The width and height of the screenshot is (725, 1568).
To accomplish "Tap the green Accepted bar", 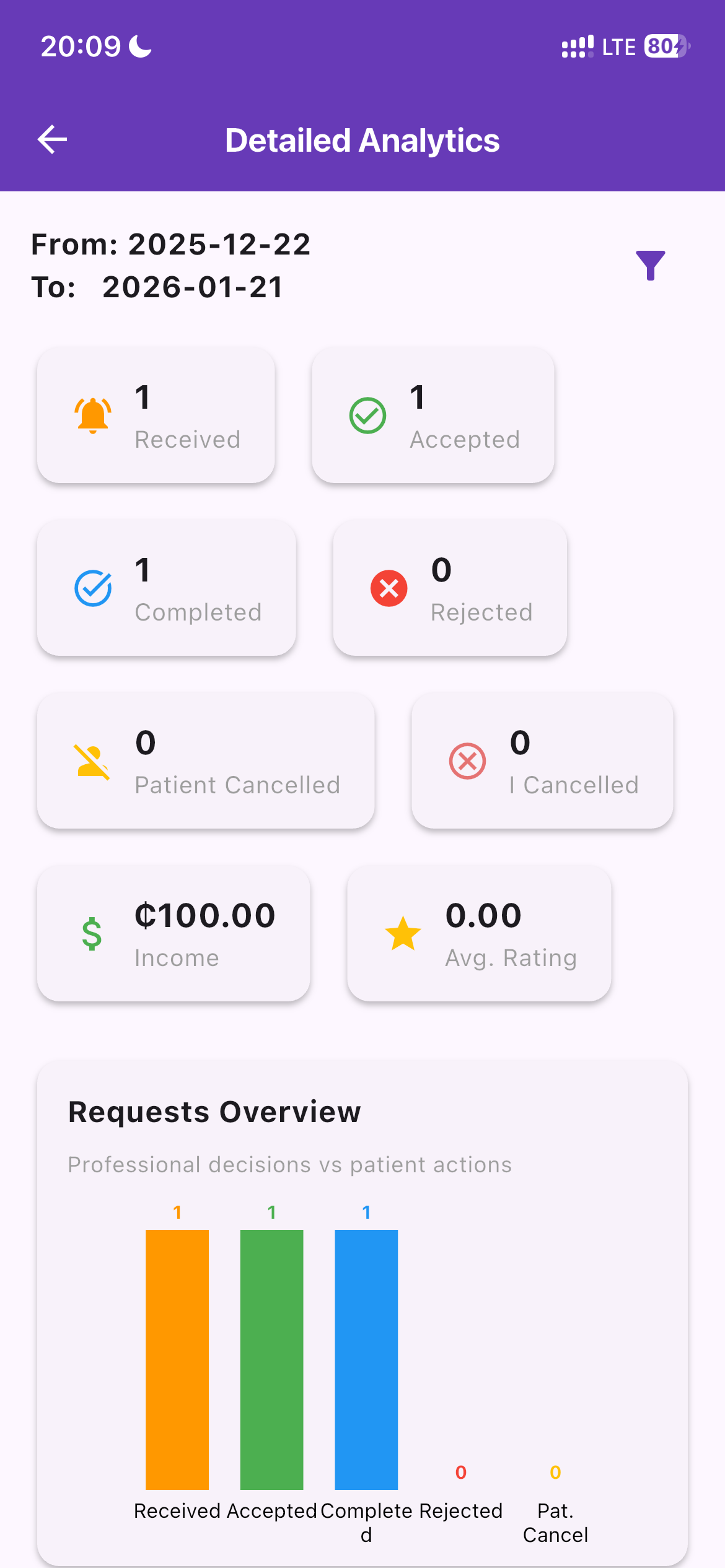I will pyautogui.click(x=272, y=1359).
